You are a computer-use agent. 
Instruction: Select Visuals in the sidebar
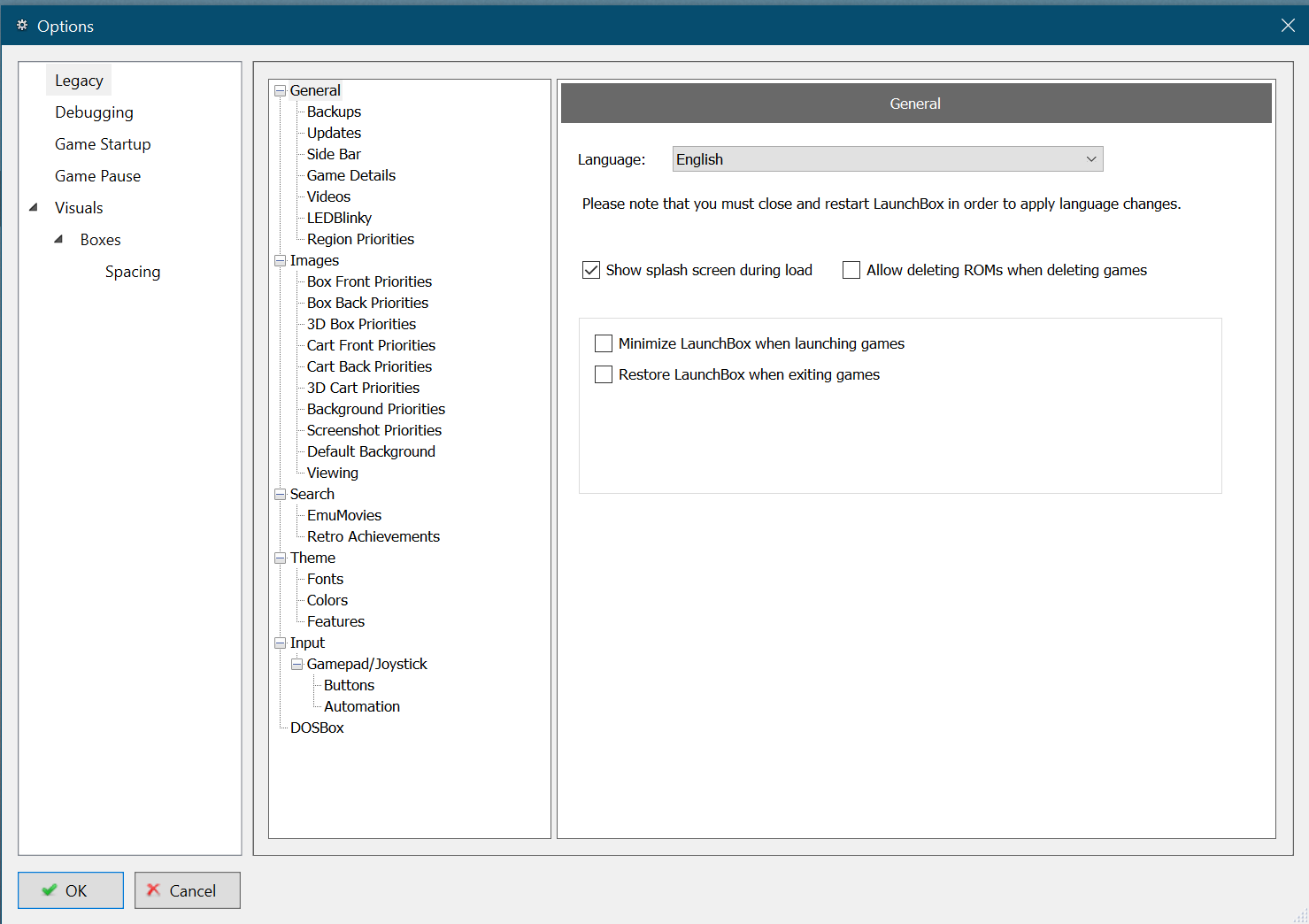coord(79,208)
